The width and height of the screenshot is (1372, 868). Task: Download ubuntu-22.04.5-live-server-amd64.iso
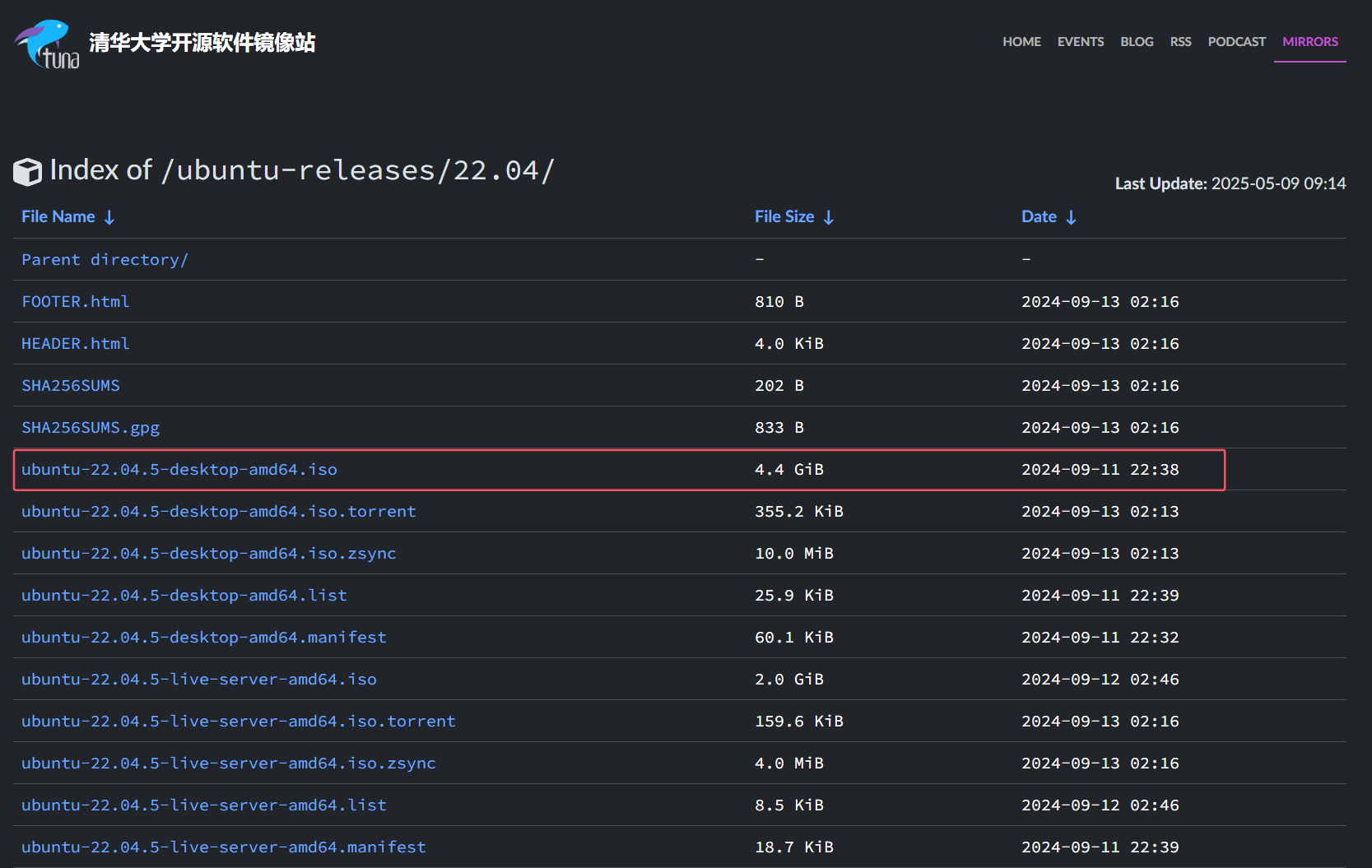coord(199,680)
